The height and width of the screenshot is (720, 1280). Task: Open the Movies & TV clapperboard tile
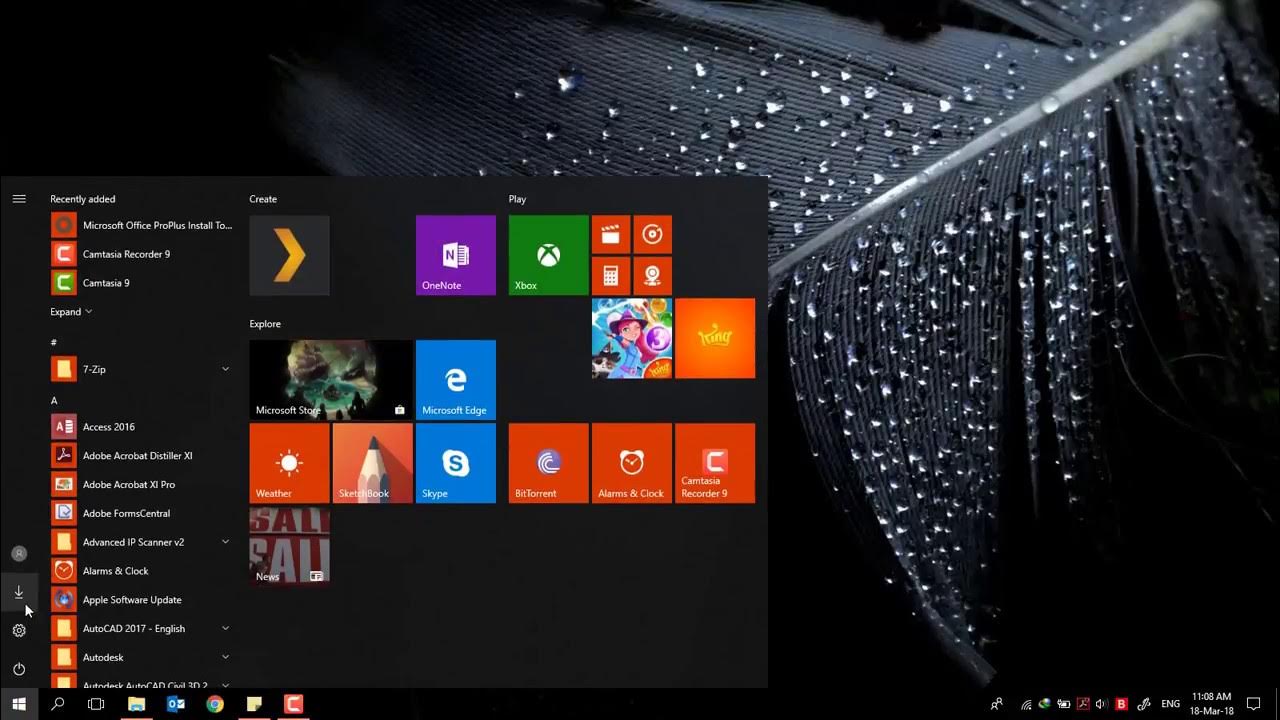tap(611, 235)
